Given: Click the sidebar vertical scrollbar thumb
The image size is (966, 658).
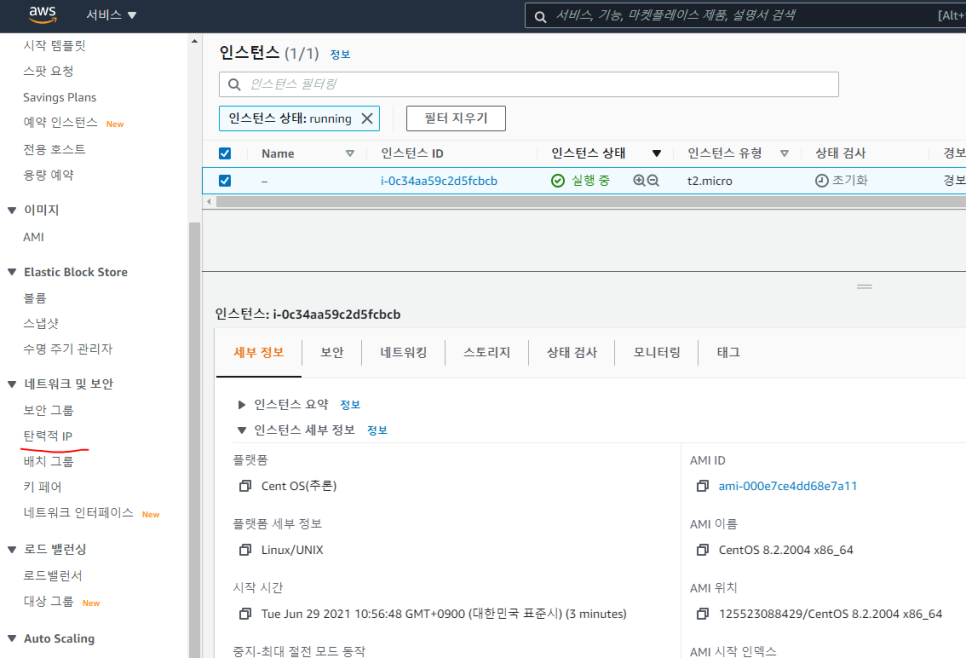Looking at the screenshot, I should click(x=195, y=439).
